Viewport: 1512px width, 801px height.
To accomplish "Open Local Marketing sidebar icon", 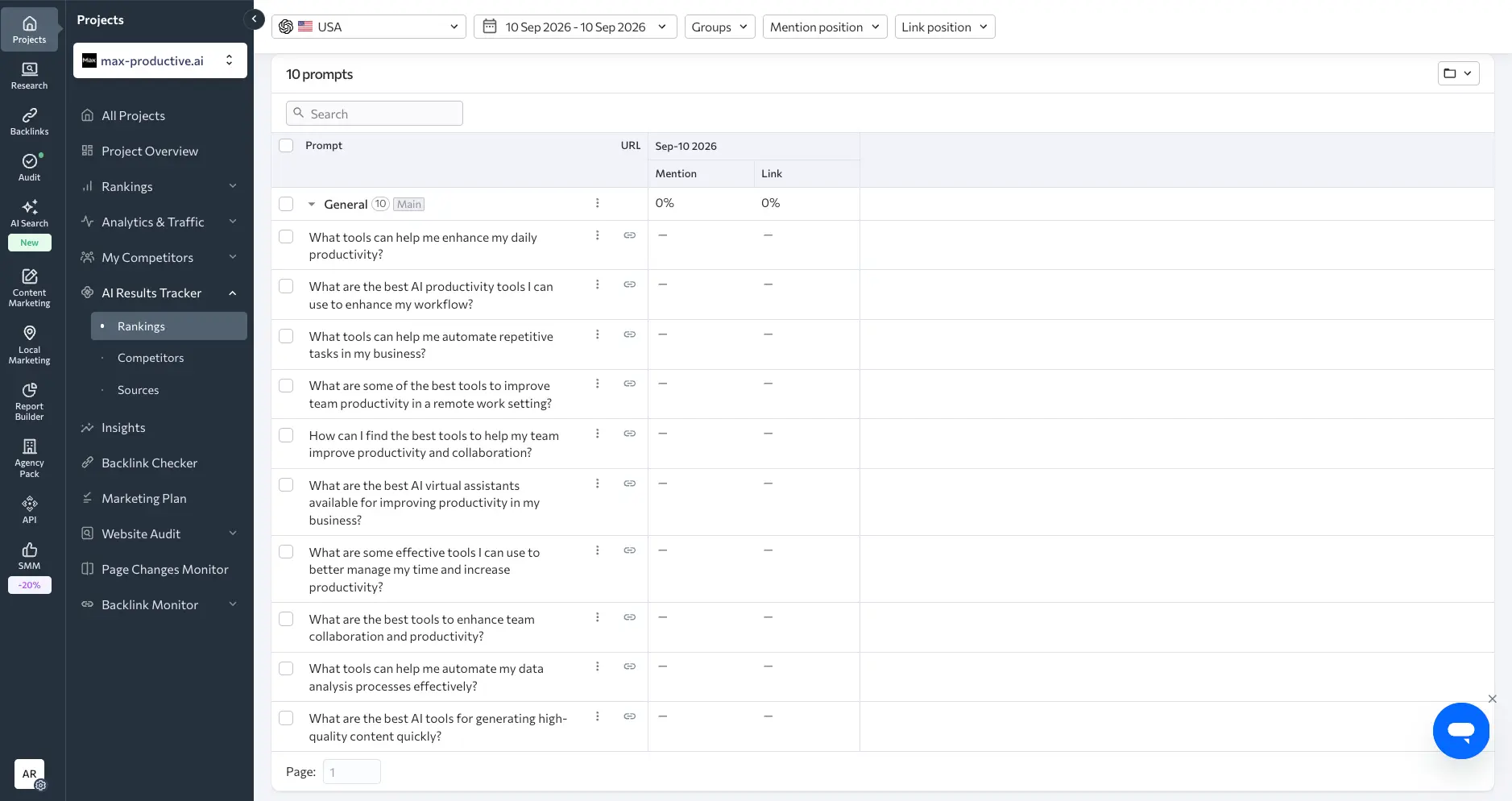I will 29,345.
